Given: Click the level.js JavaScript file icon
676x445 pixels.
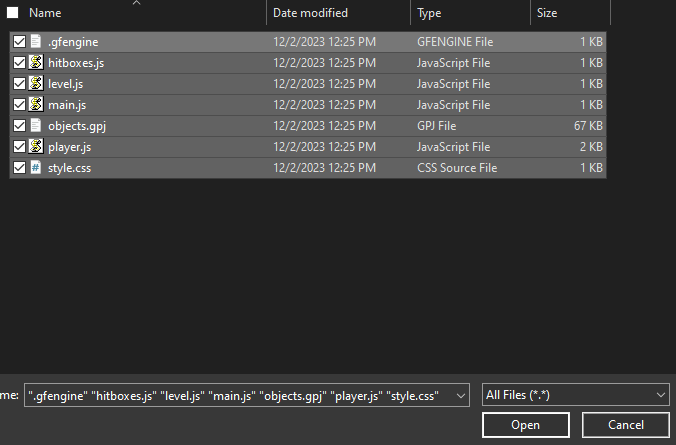Looking at the screenshot, I should coord(36,84).
